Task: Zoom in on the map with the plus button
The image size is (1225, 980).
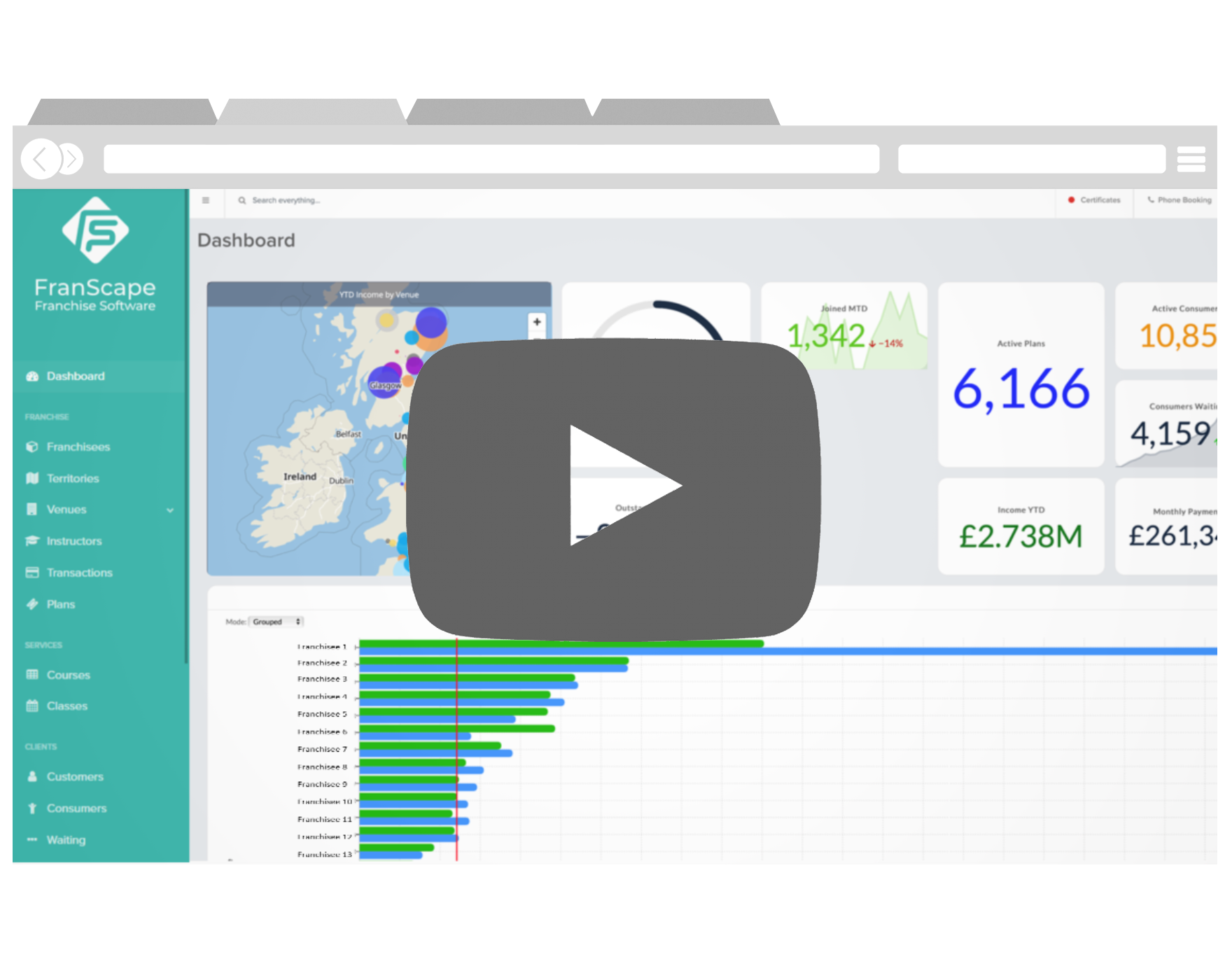Action: [537, 323]
